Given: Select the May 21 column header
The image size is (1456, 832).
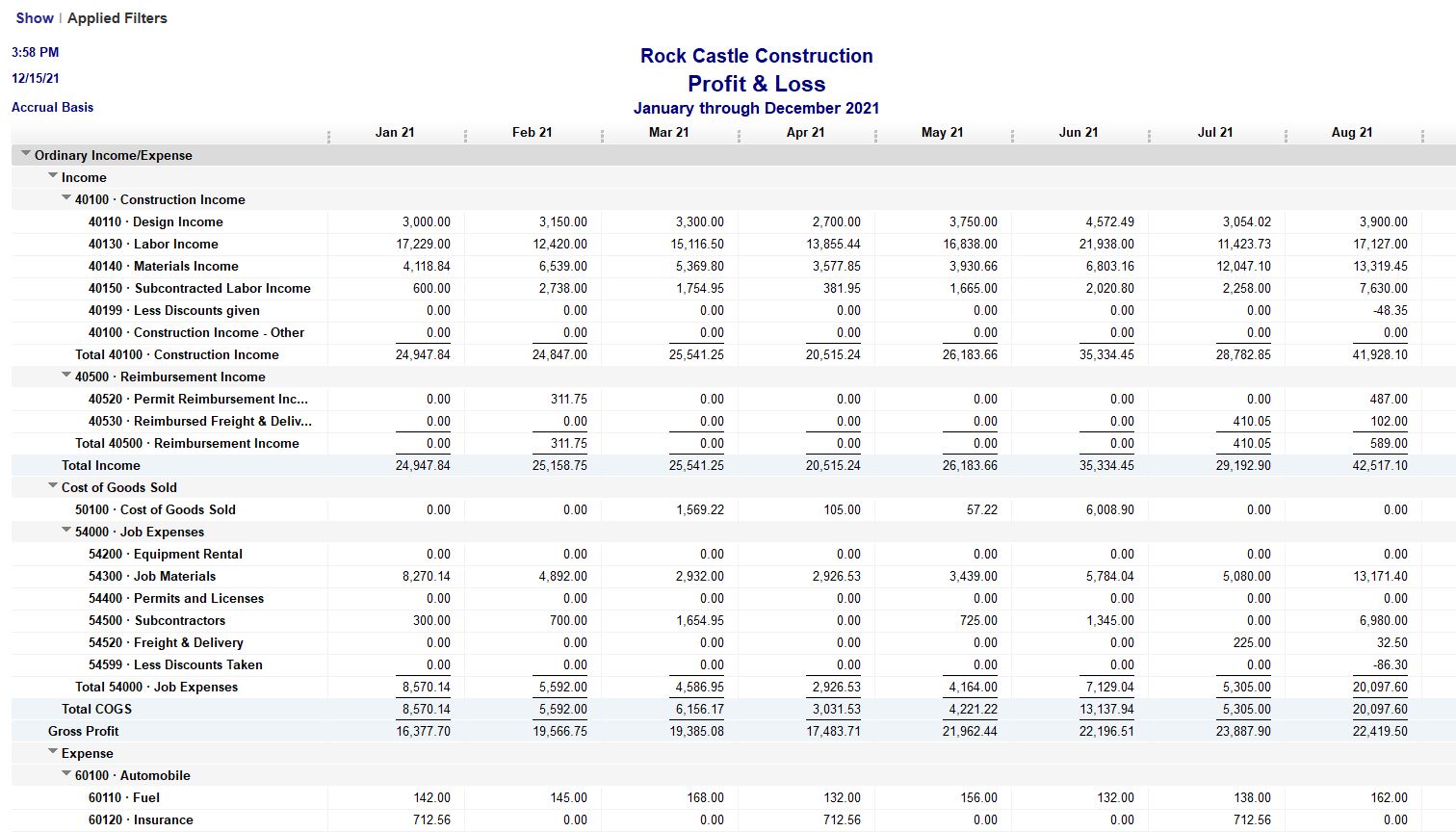Looking at the screenshot, I should (942, 132).
